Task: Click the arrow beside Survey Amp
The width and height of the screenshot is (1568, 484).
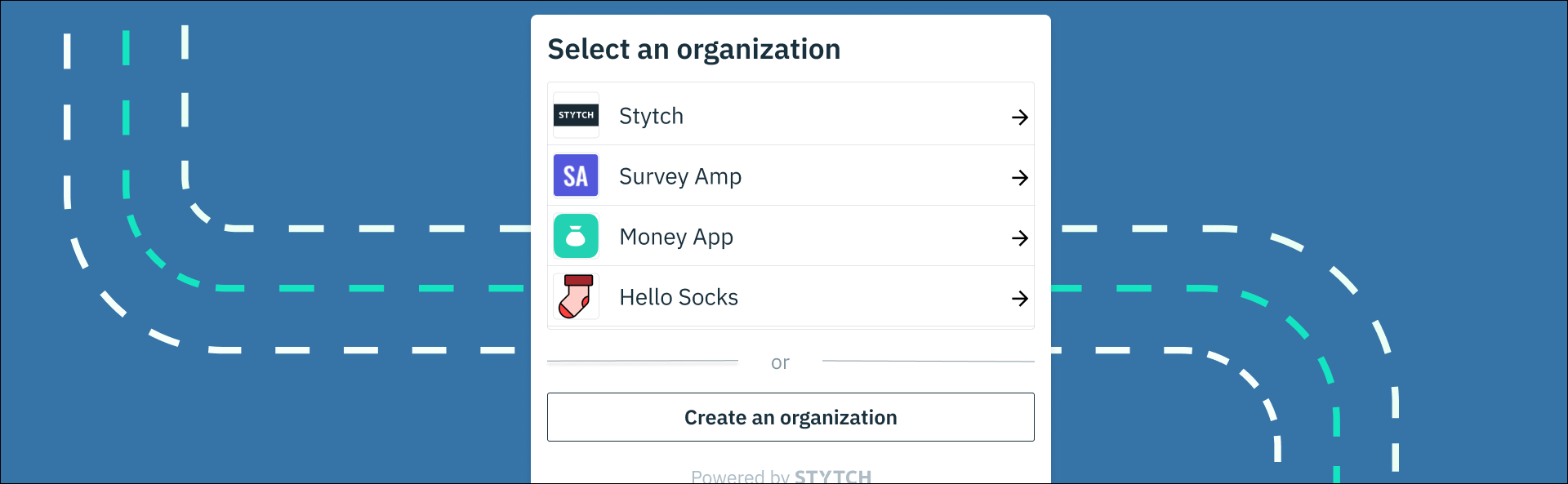Action: click(1019, 178)
